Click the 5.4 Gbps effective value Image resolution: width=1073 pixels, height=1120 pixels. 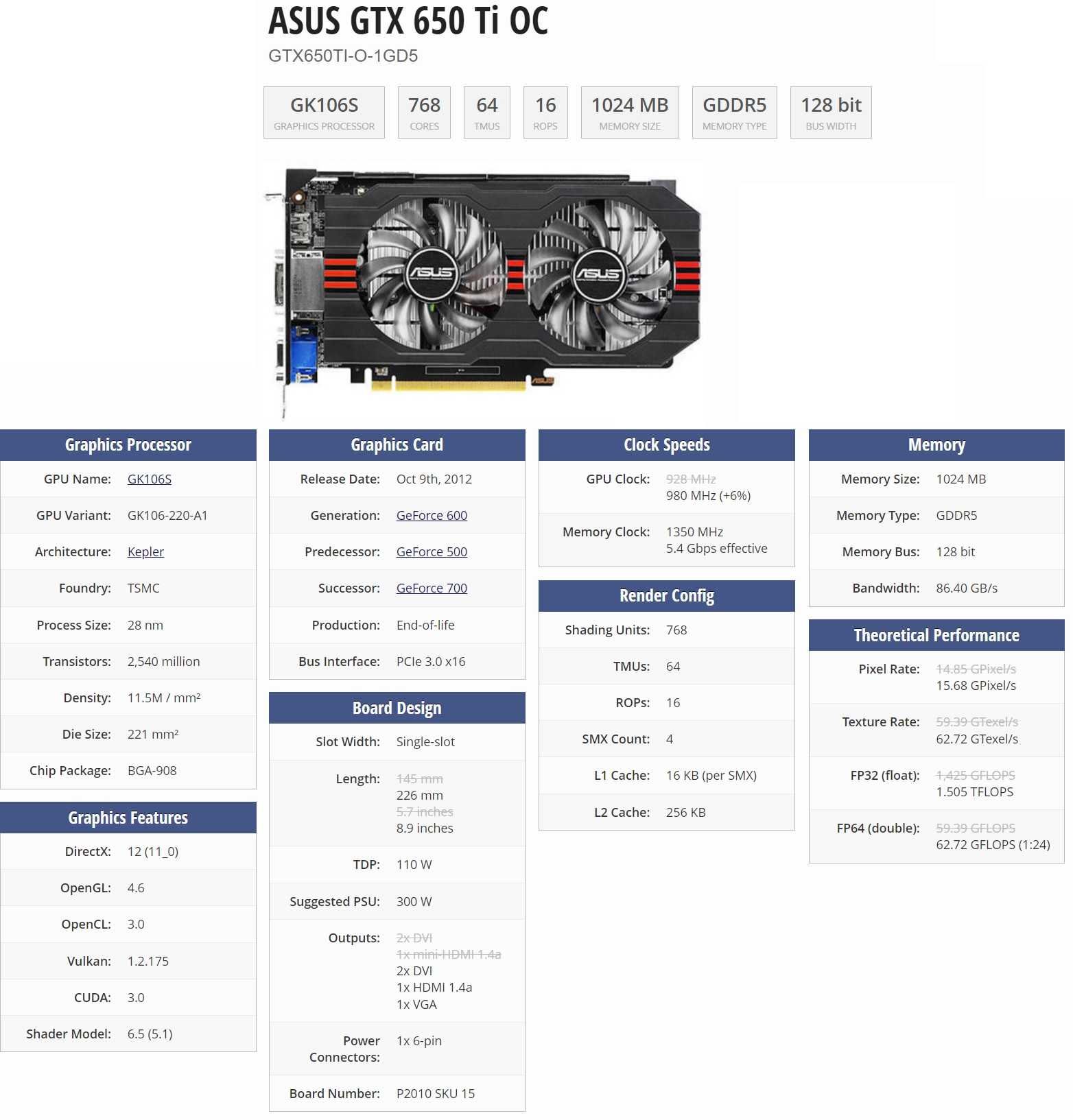(717, 548)
